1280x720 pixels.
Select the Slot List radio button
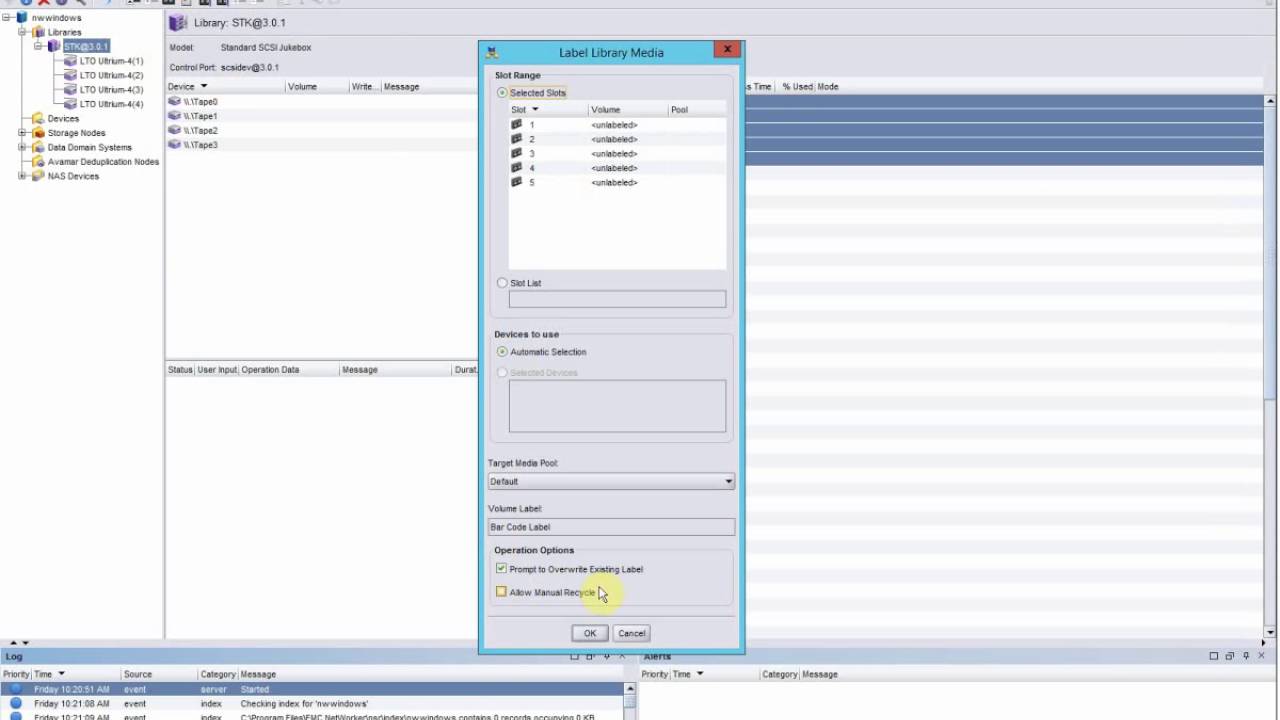(502, 283)
